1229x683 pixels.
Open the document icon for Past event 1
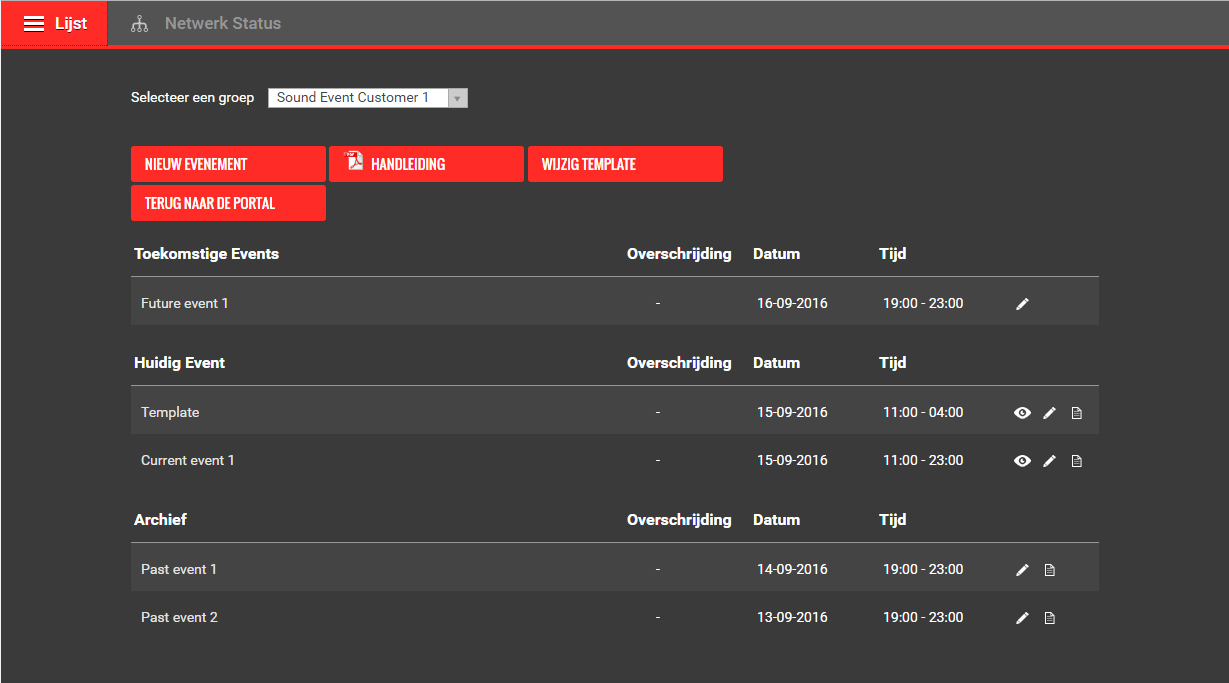[x=1050, y=570]
